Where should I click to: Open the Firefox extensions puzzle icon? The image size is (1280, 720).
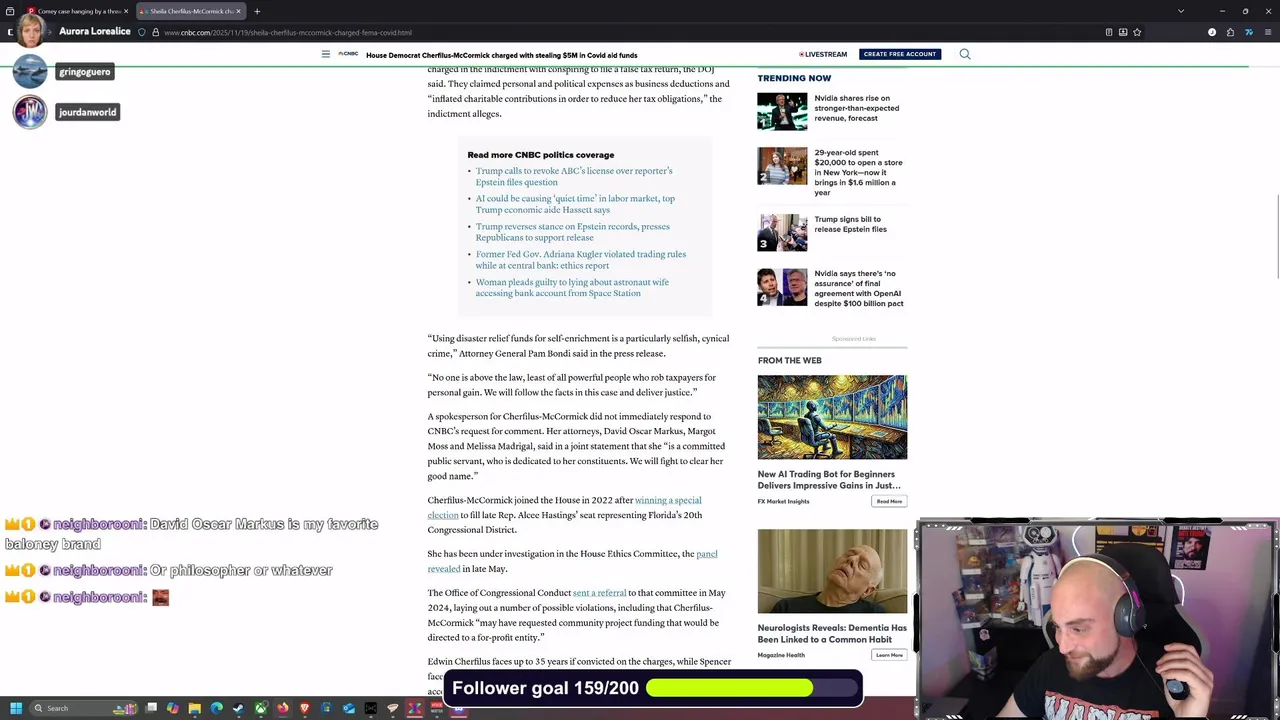coord(1230,32)
